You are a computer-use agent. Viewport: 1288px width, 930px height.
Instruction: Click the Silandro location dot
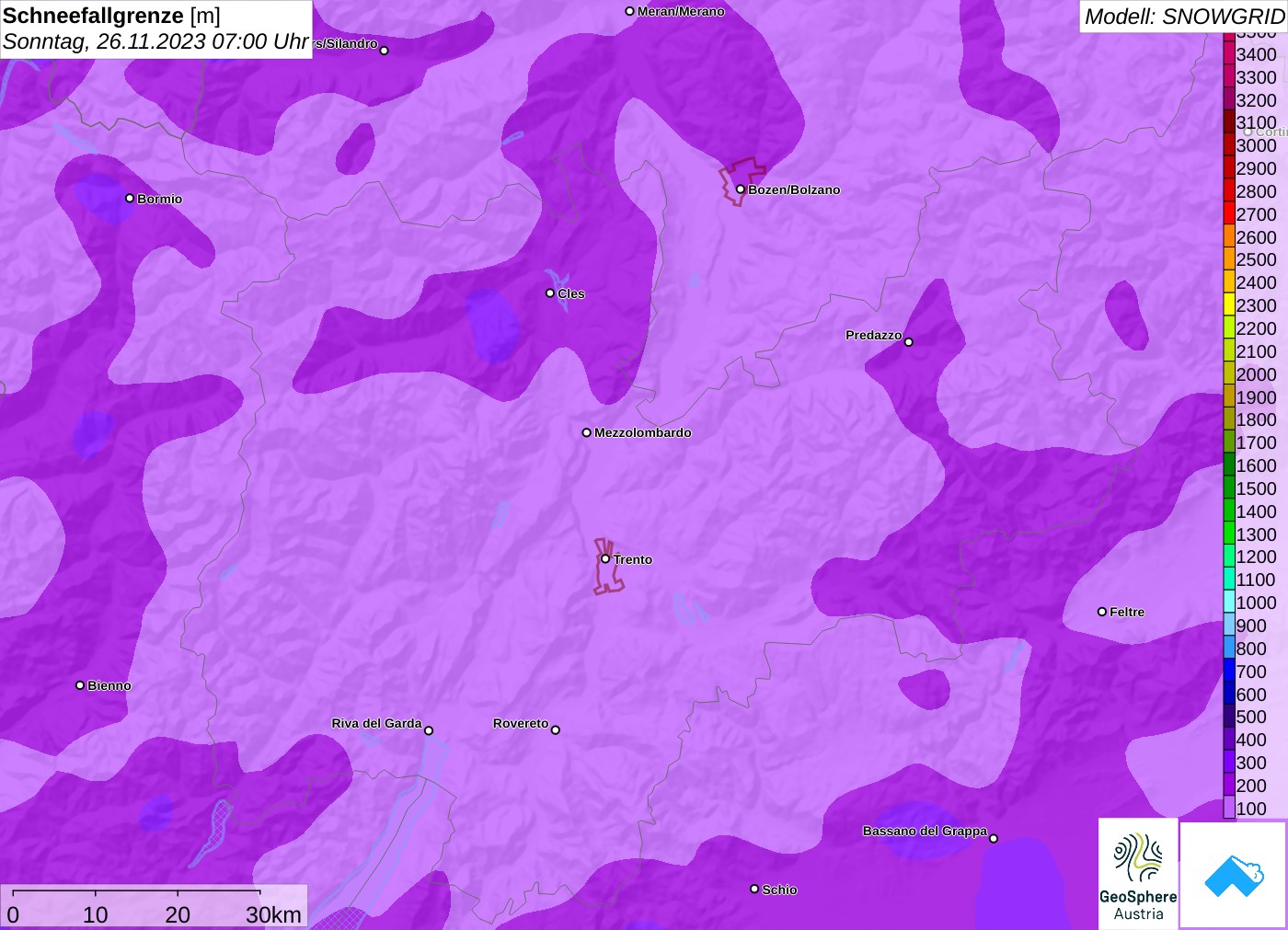point(385,51)
